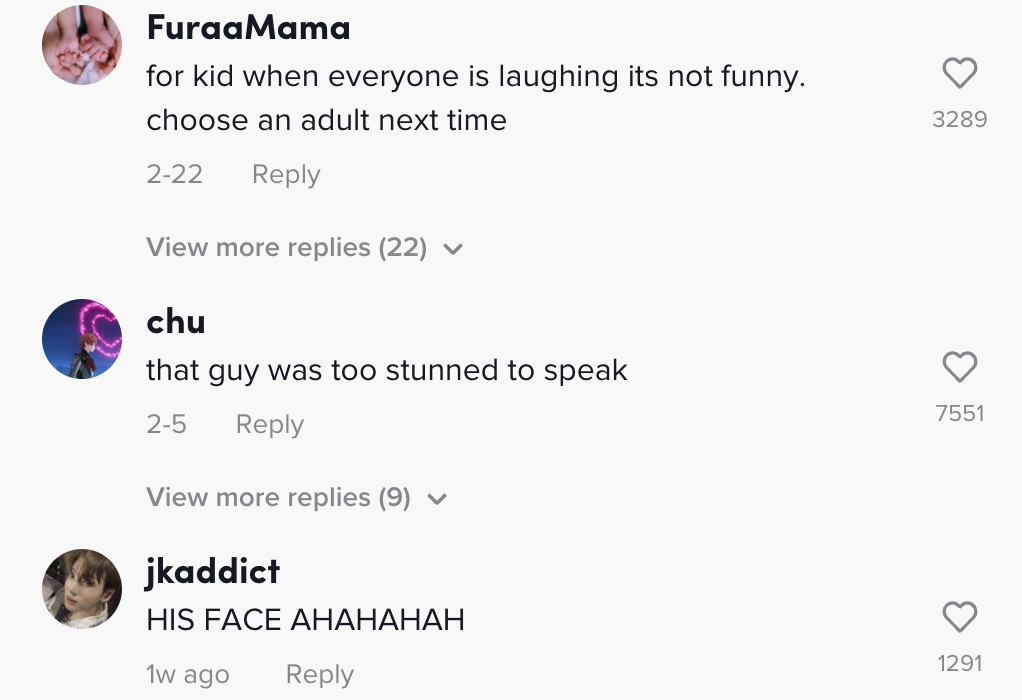Like FuraaMama's comment with the heart

click(959, 74)
